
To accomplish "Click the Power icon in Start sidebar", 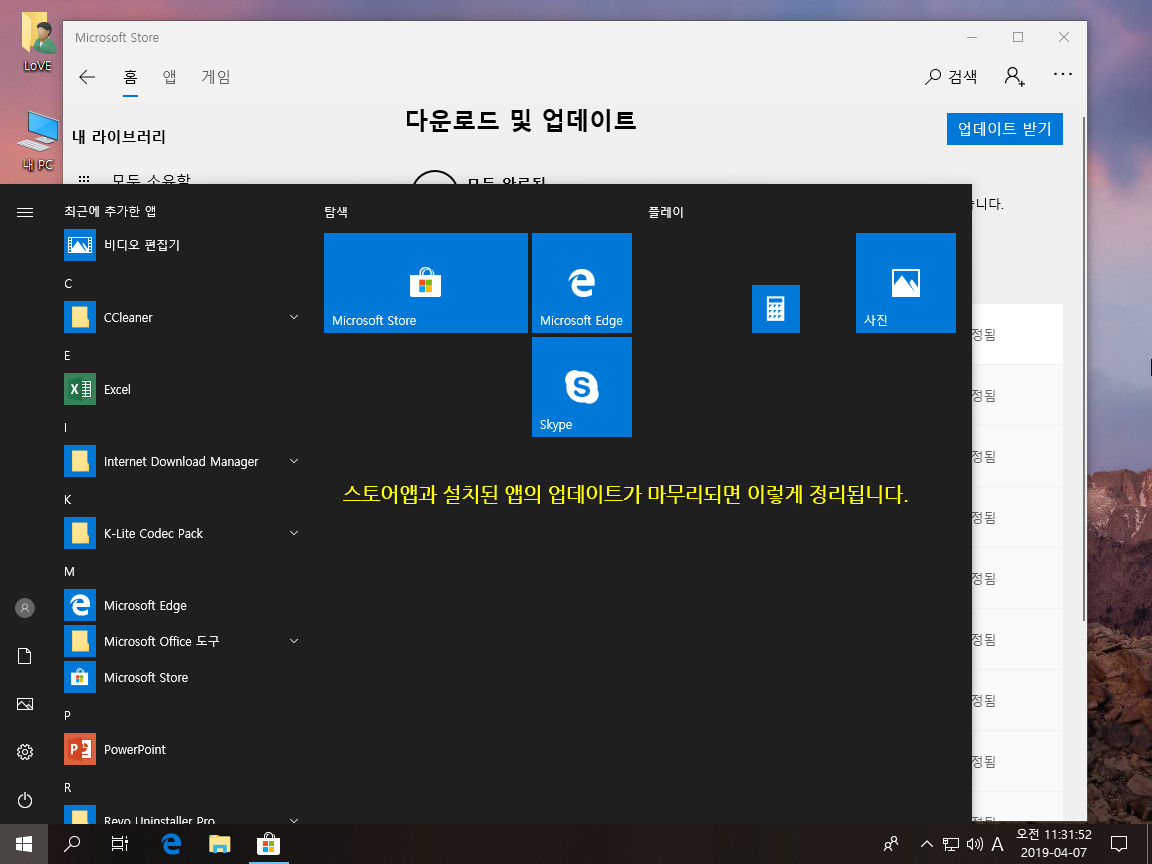I will point(25,800).
